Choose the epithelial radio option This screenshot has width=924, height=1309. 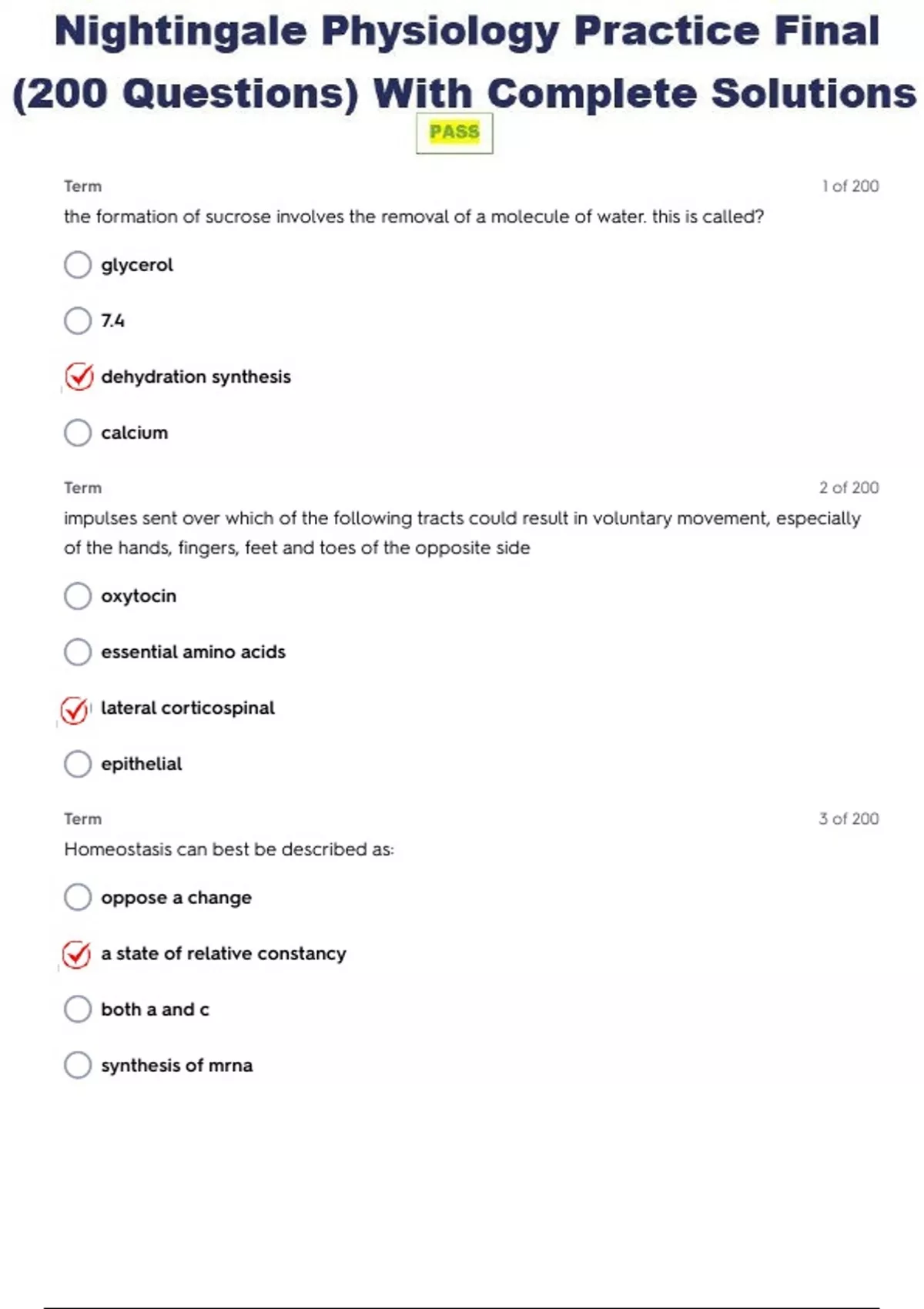78,764
